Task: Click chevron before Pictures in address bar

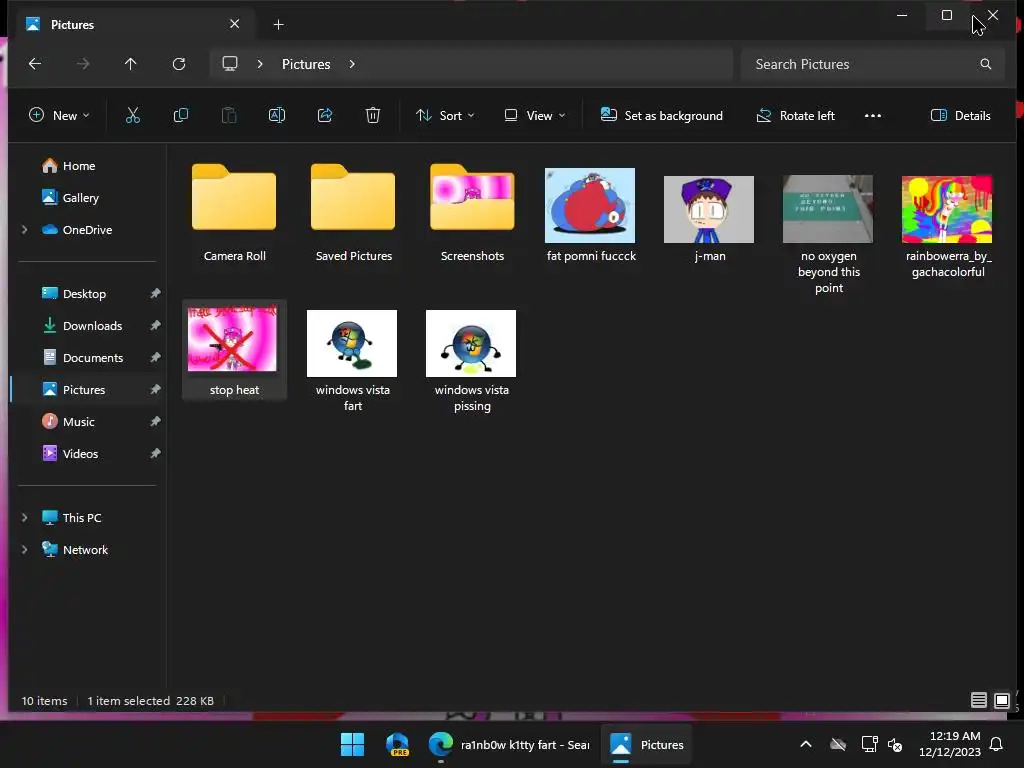Action: point(260,64)
